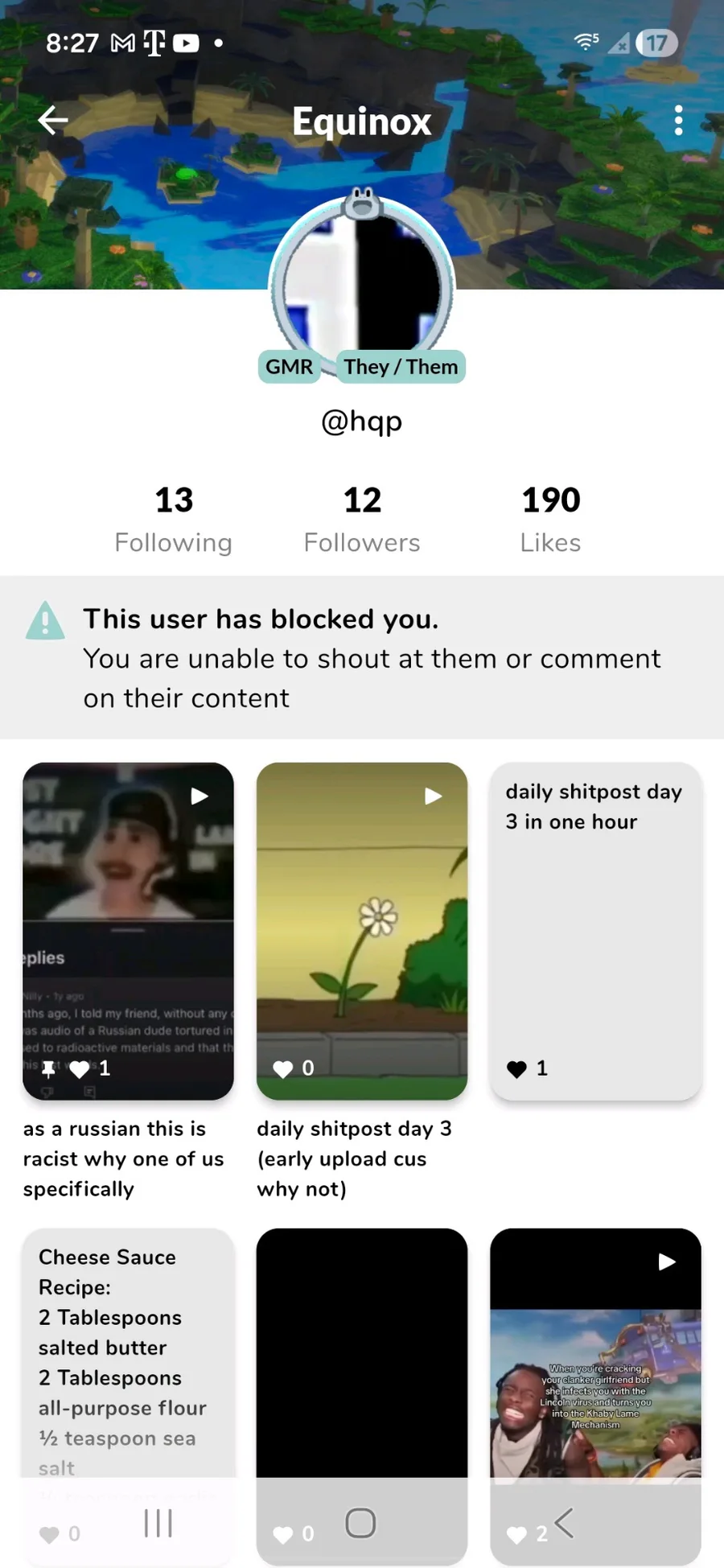Open the black thumbnail post
Image resolution: width=724 pixels, height=1568 pixels.
[362, 1352]
